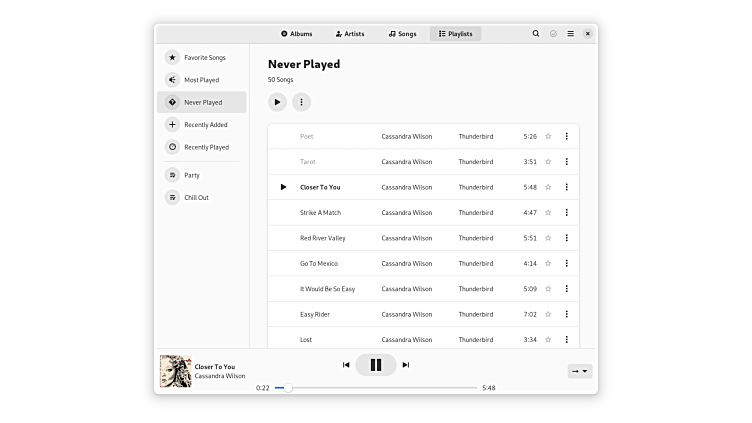Toggle favorite star for Strike A Match
The height and width of the screenshot is (423, 752).
pyautogui.click(x=548, y=213)
